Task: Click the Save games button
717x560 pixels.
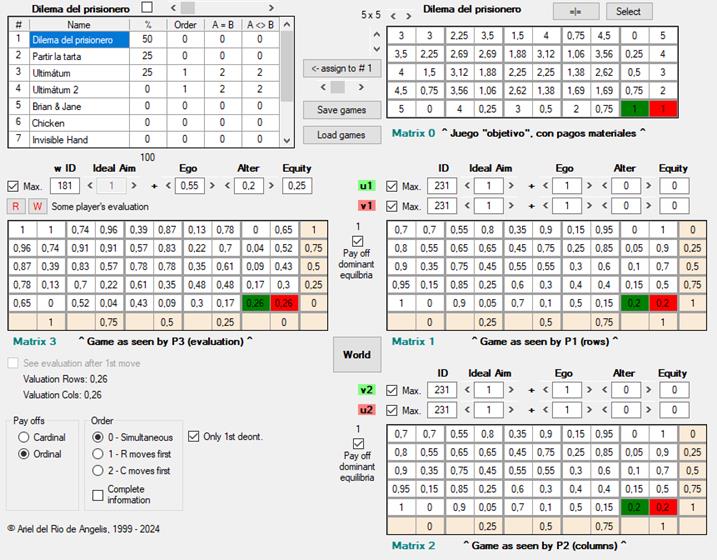Action: tap(341, 110)
